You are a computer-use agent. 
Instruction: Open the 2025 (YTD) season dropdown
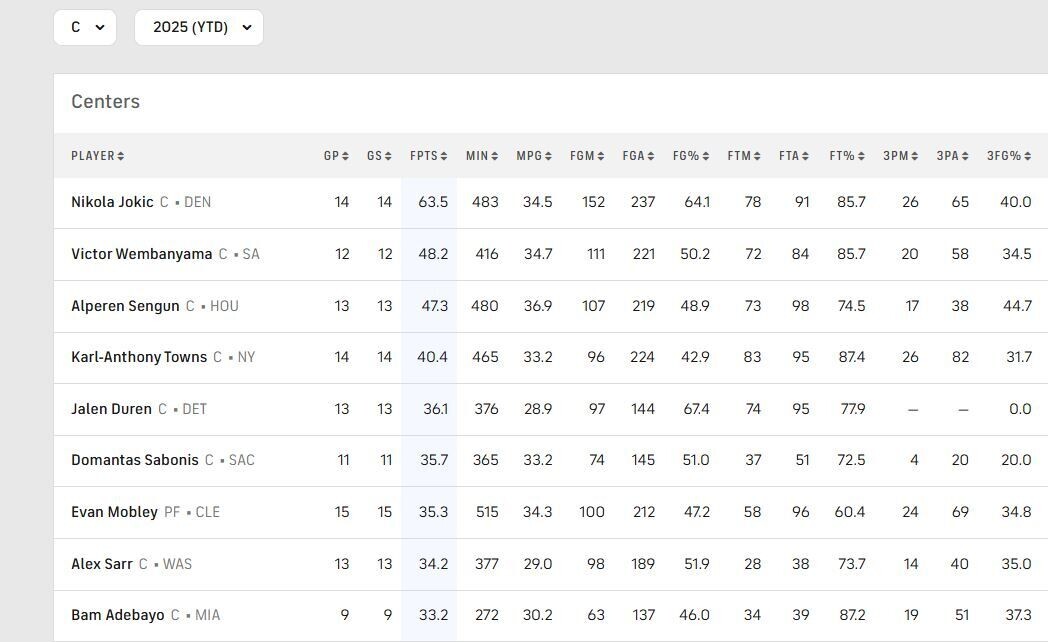tap(199, 27)
